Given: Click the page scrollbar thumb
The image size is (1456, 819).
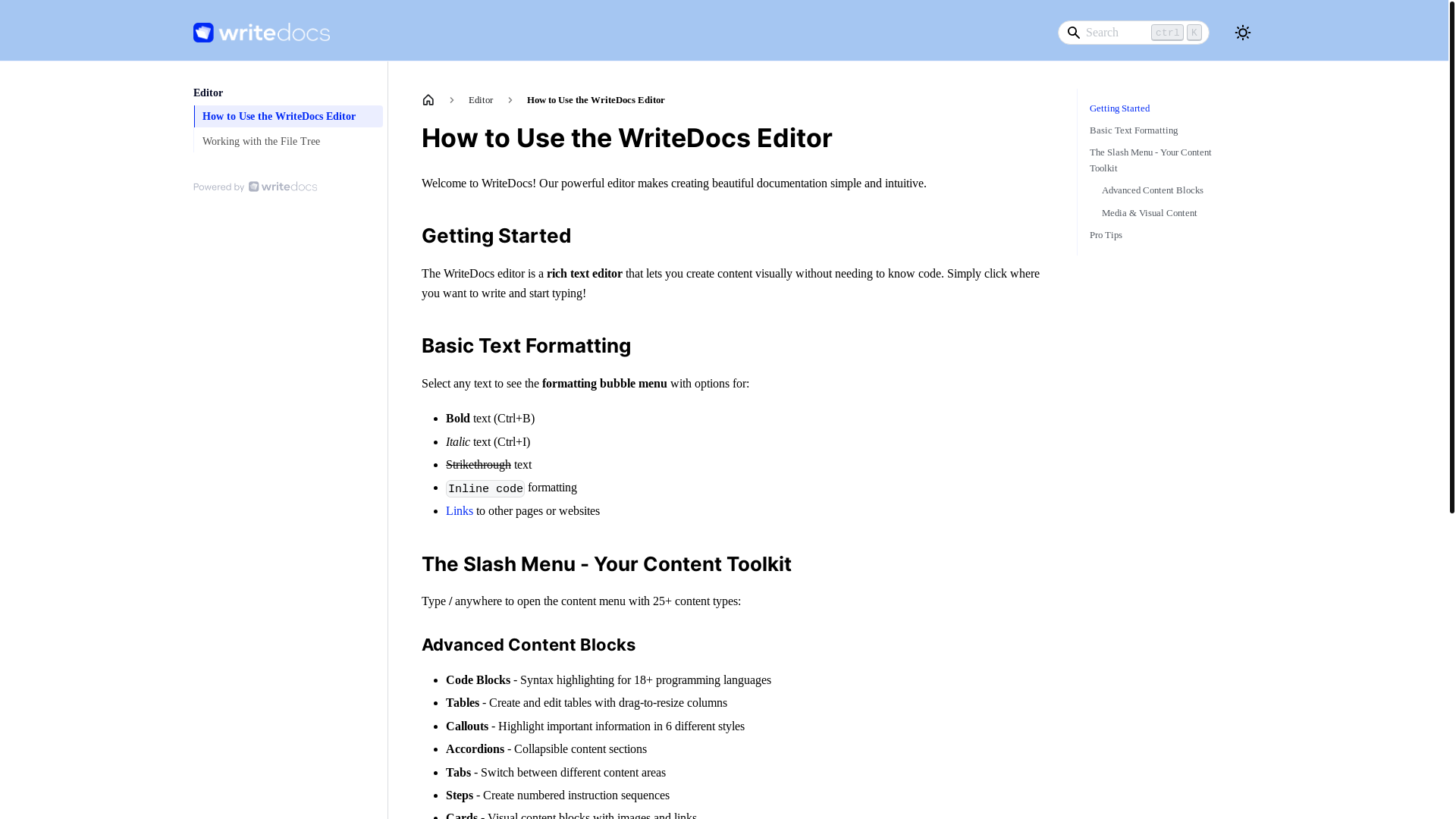Looking at the screenshot, I should click(x=1451, y=256).
